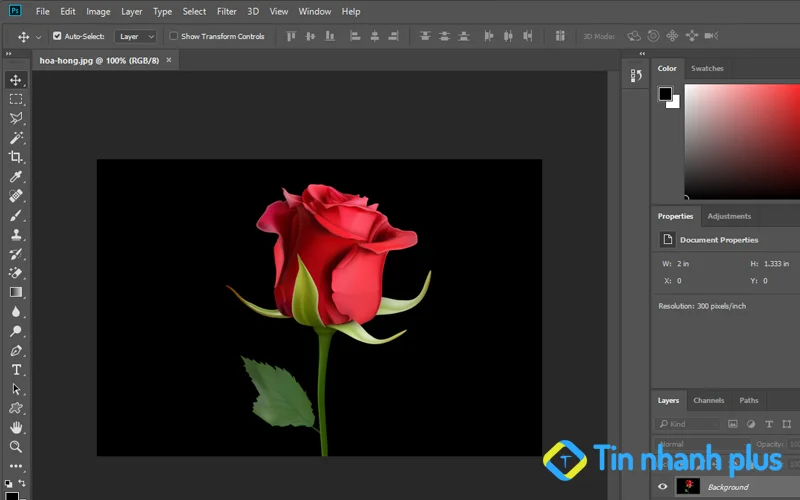Screen dimensions: 800x500
Task: Reset default foreground and background colors
Action: click(9, 483)
